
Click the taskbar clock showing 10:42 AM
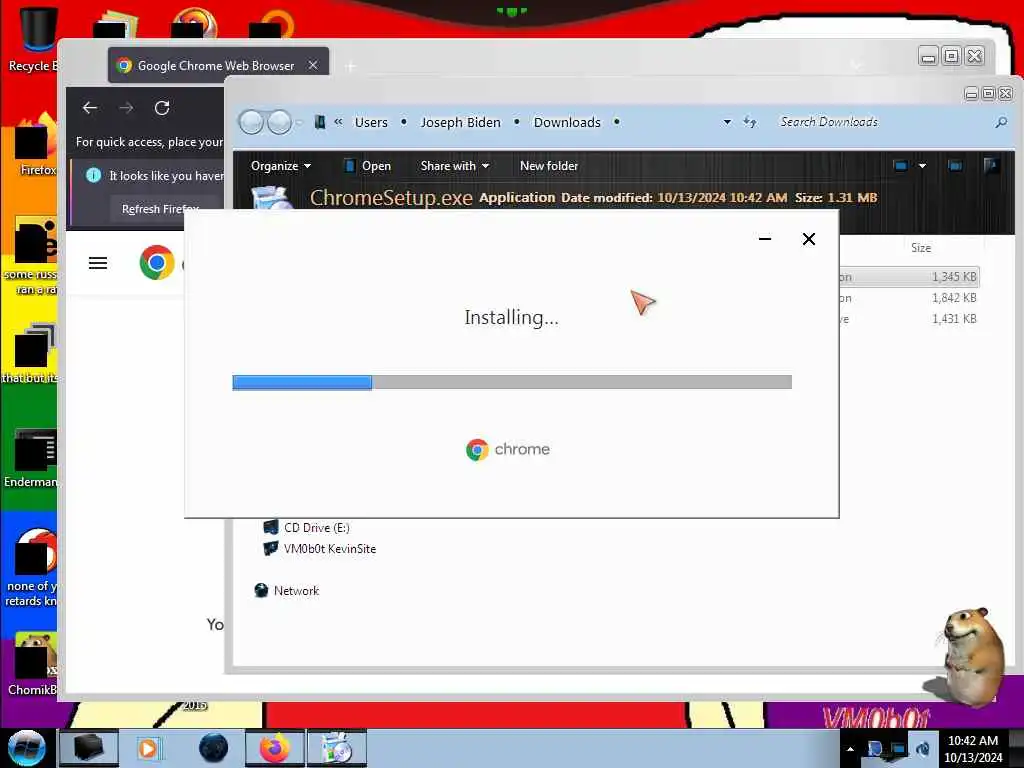point(973,748)
